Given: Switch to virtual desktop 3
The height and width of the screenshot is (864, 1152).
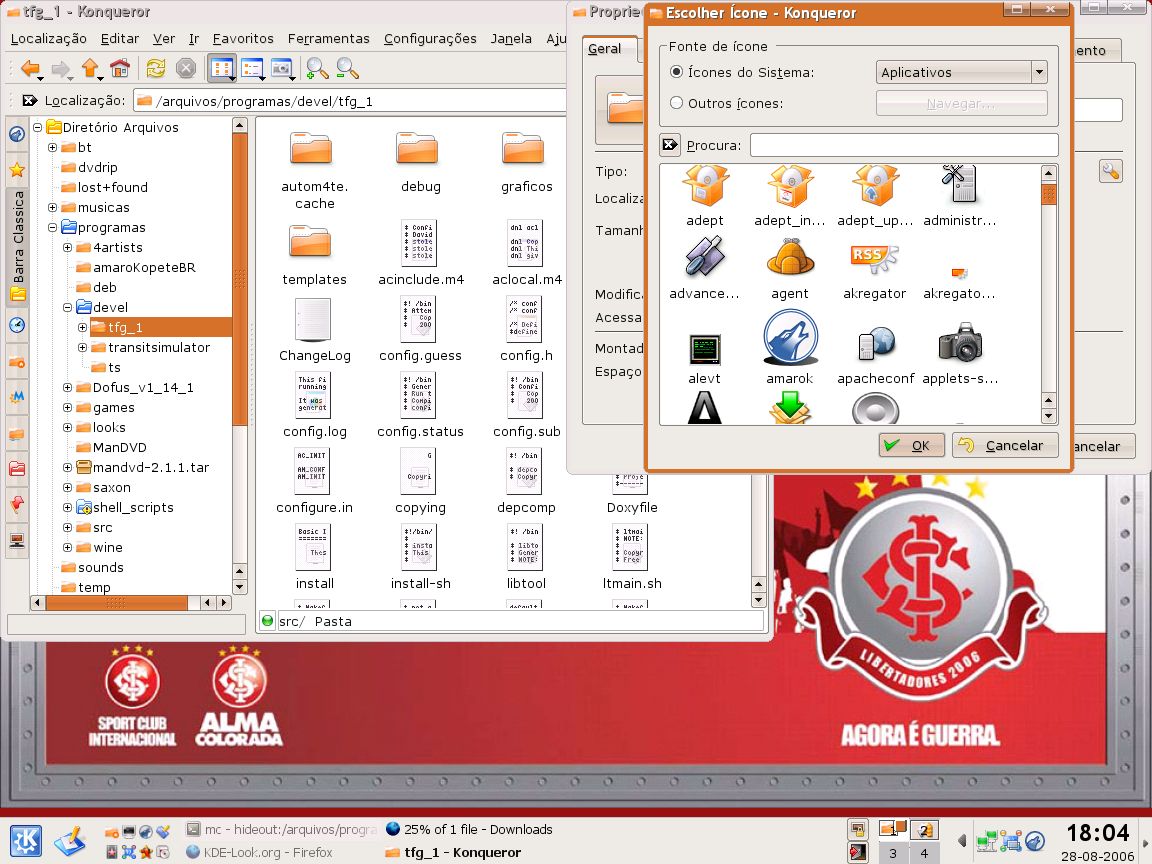Looking at the screenshot, I should coord(893,853).
